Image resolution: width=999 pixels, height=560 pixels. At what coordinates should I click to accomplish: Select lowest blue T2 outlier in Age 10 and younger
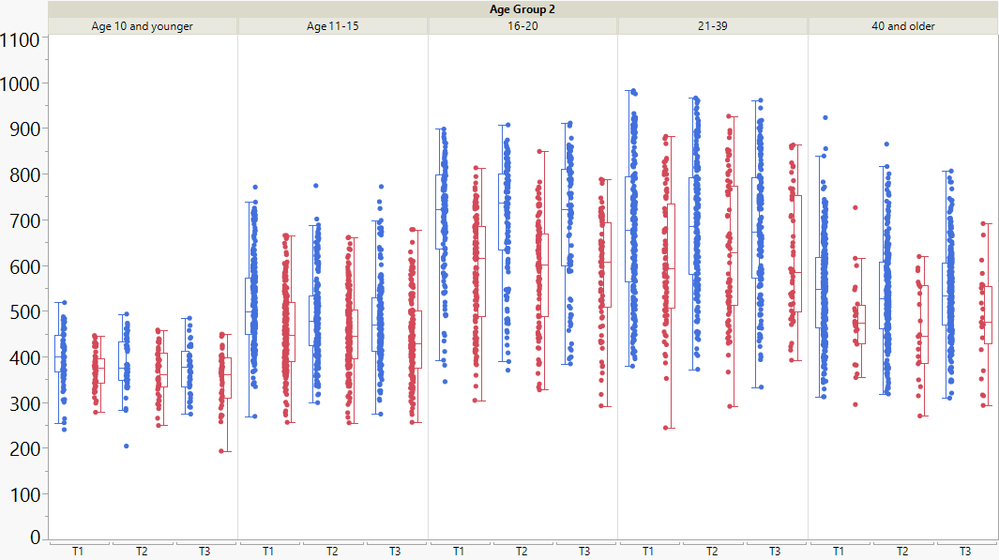coord(126,446)
